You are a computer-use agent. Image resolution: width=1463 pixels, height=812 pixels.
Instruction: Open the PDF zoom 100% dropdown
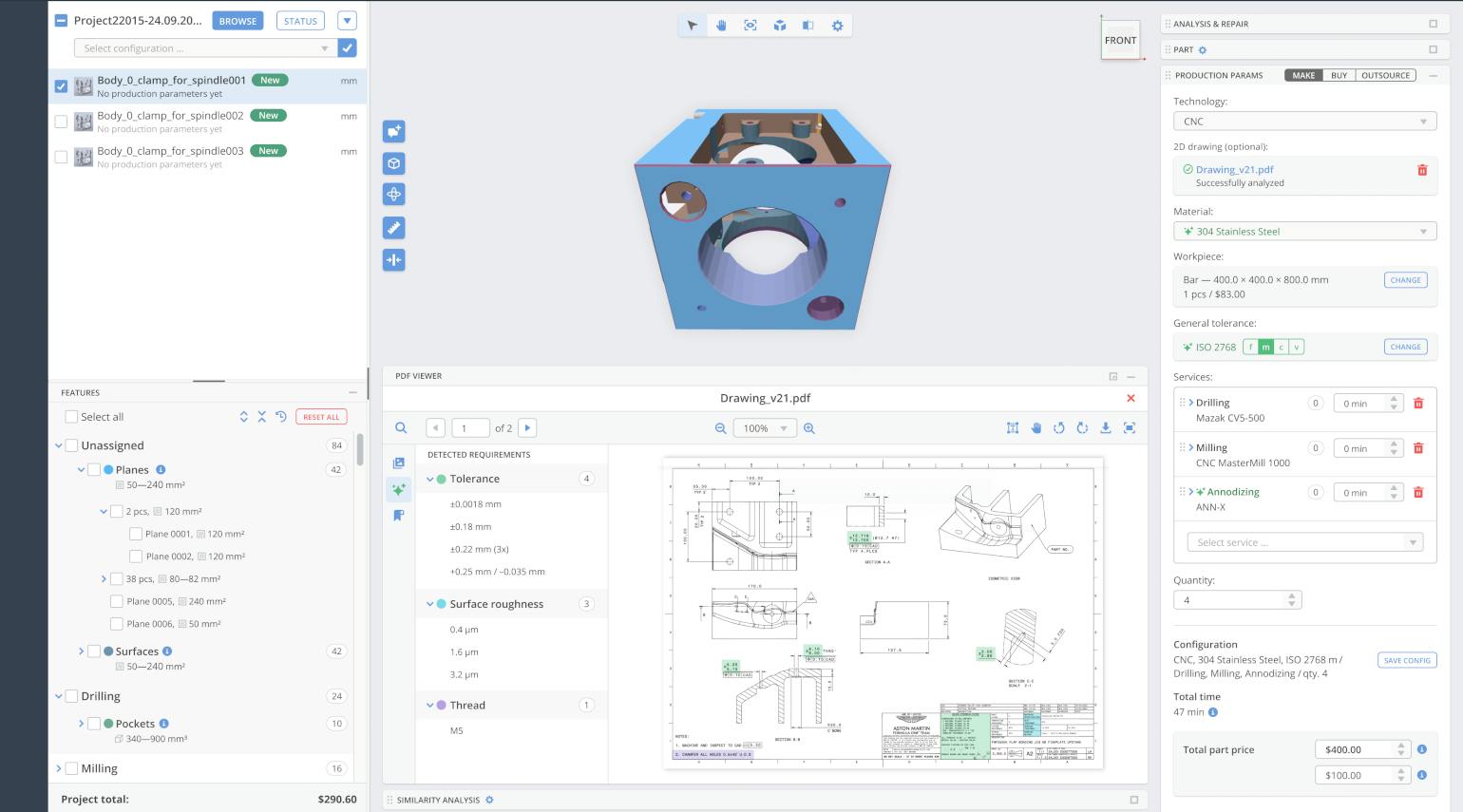pos(765,428)
